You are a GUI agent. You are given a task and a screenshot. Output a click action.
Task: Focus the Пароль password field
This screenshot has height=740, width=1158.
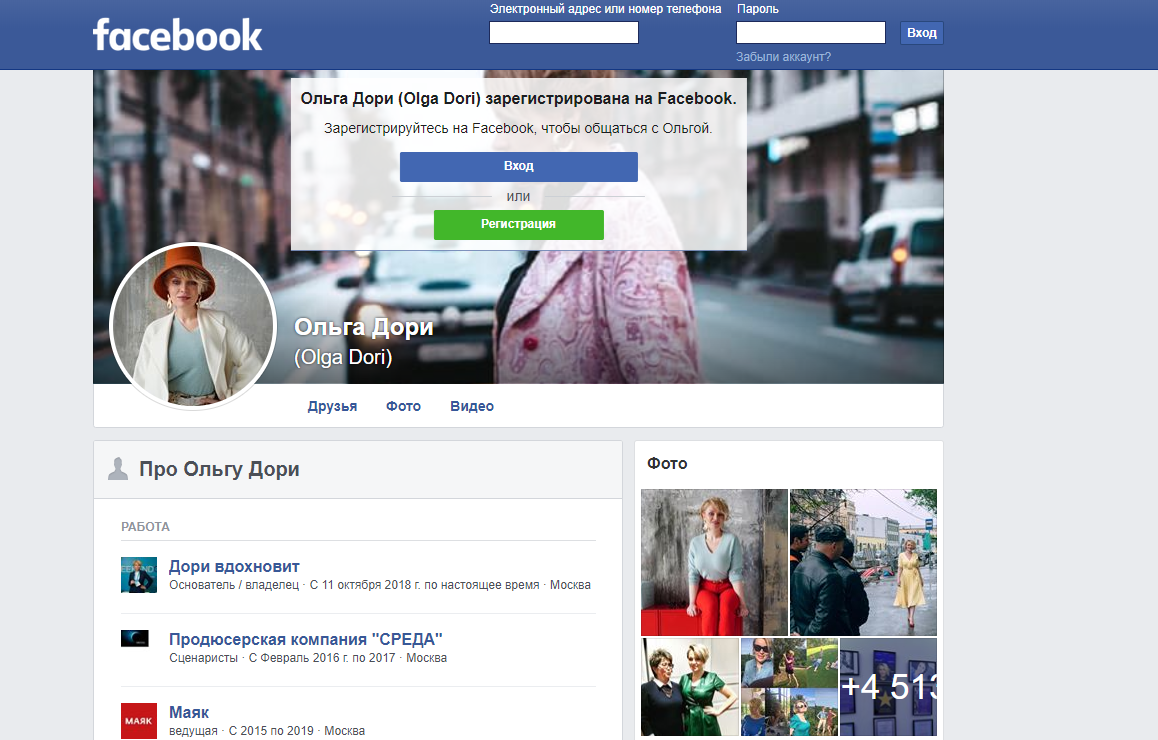pyautogui.click(x=811, y=32)
